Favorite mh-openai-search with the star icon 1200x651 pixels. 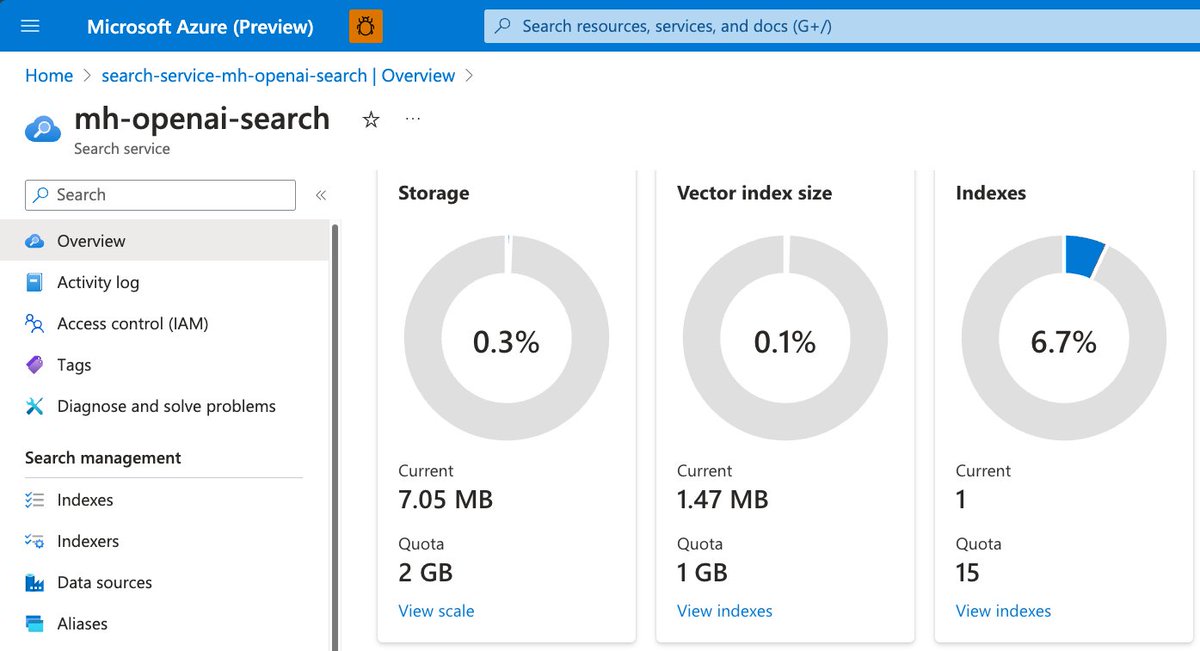[x=371, y=120]
